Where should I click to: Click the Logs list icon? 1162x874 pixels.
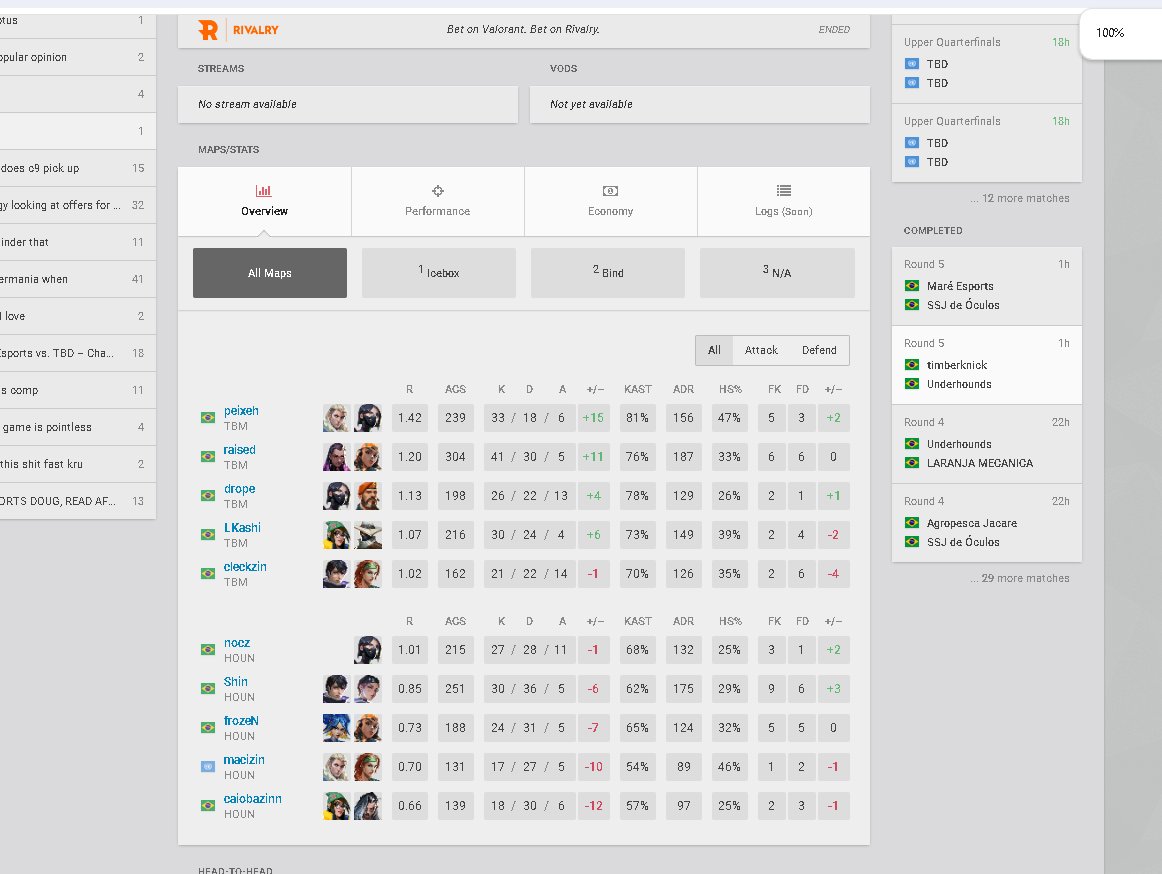(x=784, y=191)
